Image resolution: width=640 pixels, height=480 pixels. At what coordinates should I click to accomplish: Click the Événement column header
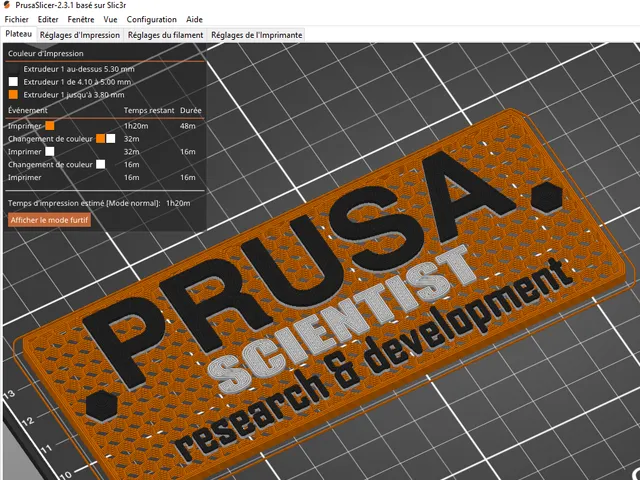pyautogui.click(x=28, y=110)
